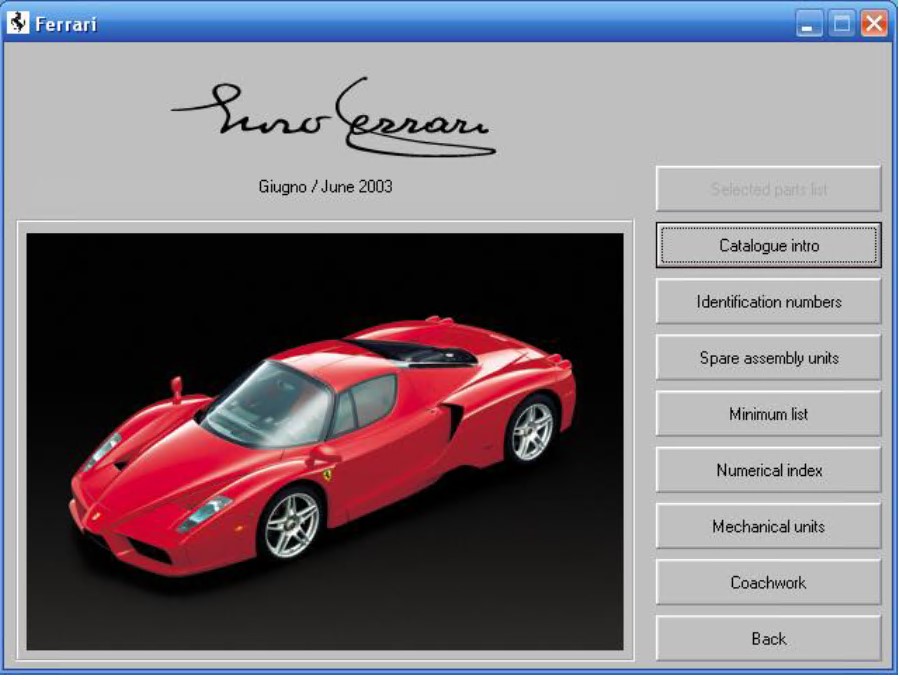Viewport: 900px width, 680px height.
Task: Click the yellow Ferrari shield badge on car fender
Action: pyautogui.click(x=326, y=471)
